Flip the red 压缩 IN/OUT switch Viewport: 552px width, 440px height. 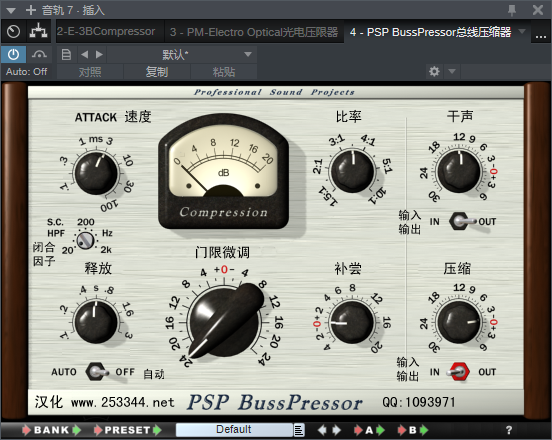458,372
